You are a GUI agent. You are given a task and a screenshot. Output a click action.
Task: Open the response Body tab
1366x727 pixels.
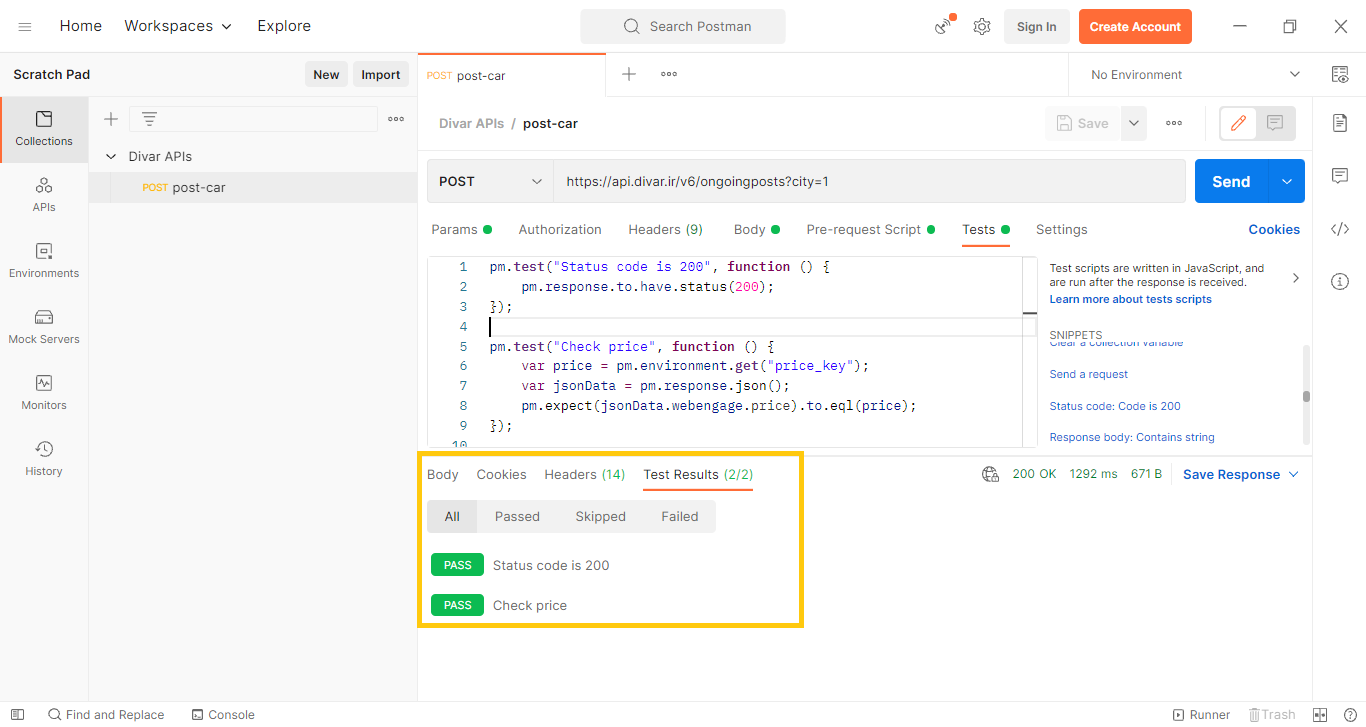tap(443, 474)
